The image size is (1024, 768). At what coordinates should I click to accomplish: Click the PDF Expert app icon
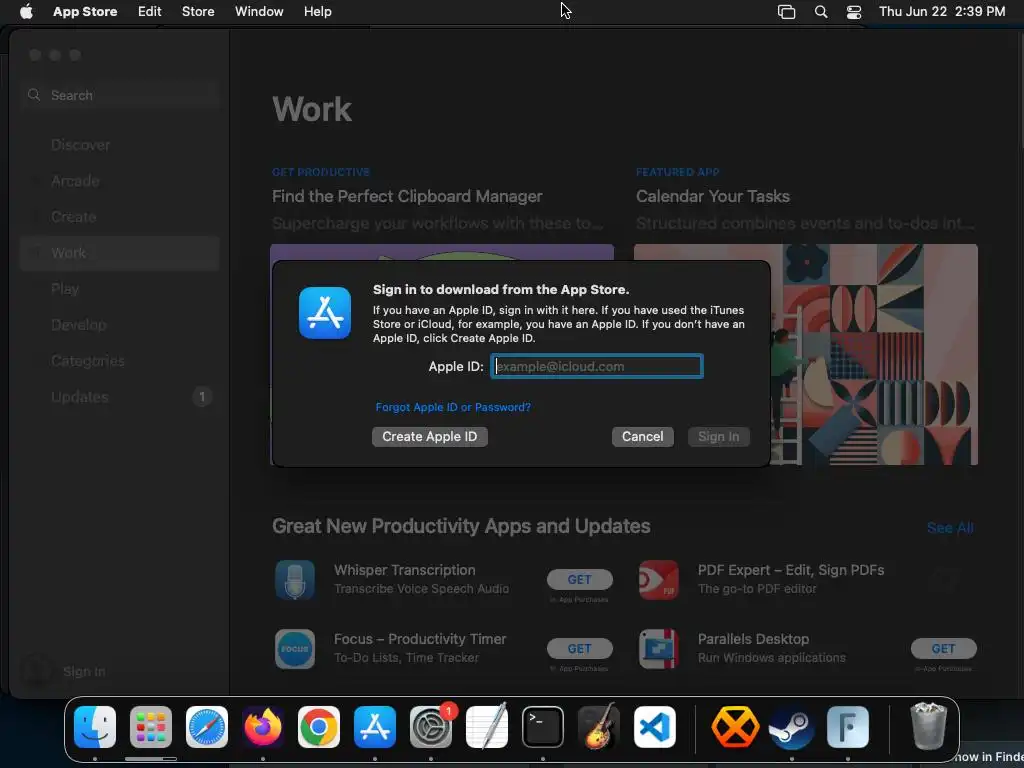pyautogui.click(x=659, y=580)
